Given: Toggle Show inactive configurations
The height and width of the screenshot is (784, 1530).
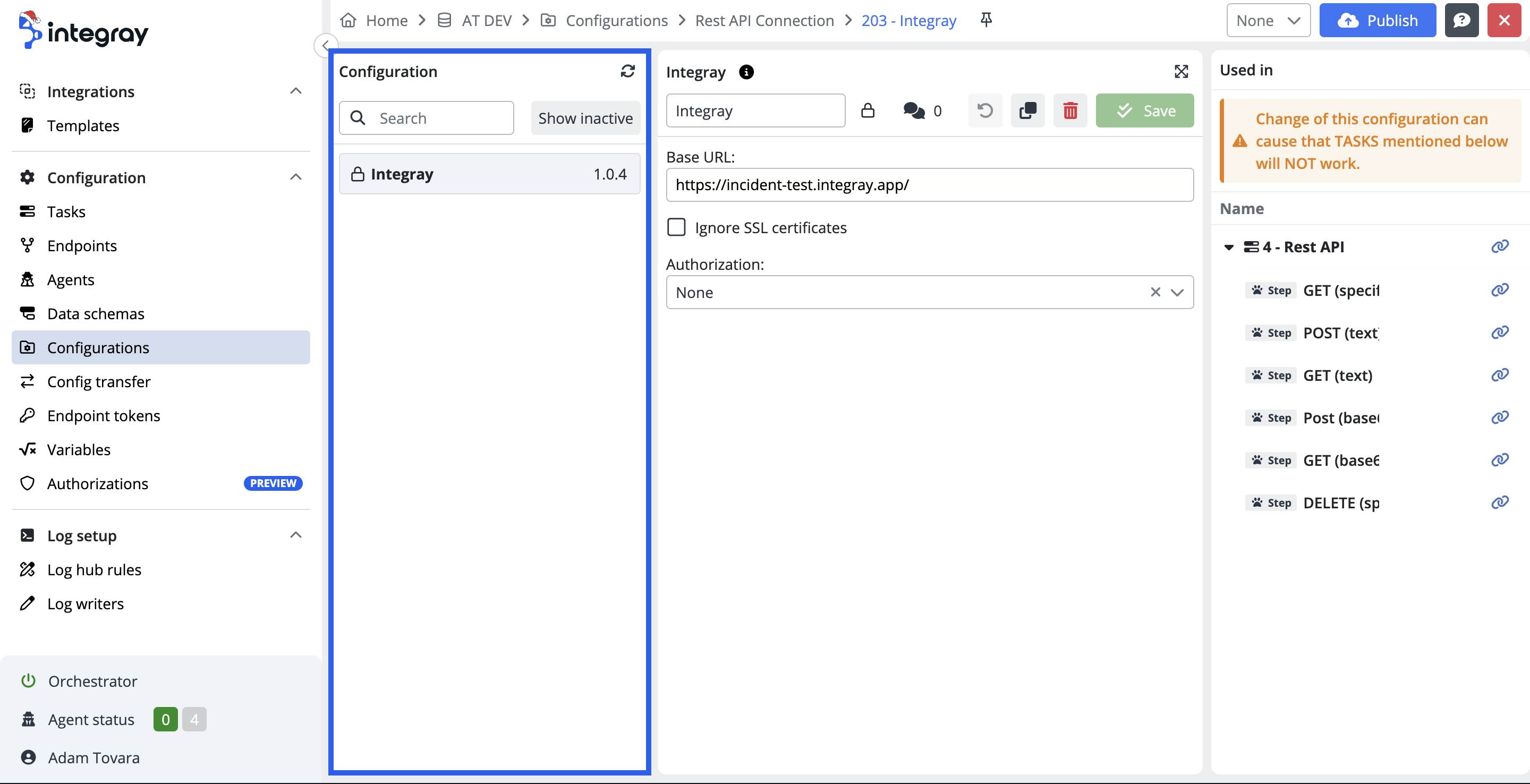Looking at the screenshot, I should click(x=585, y=118).
